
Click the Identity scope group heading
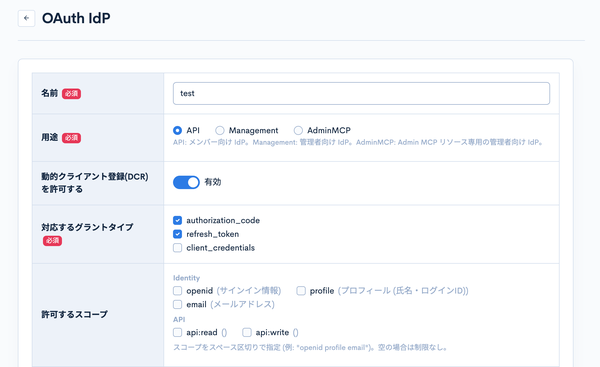point(186,278)
